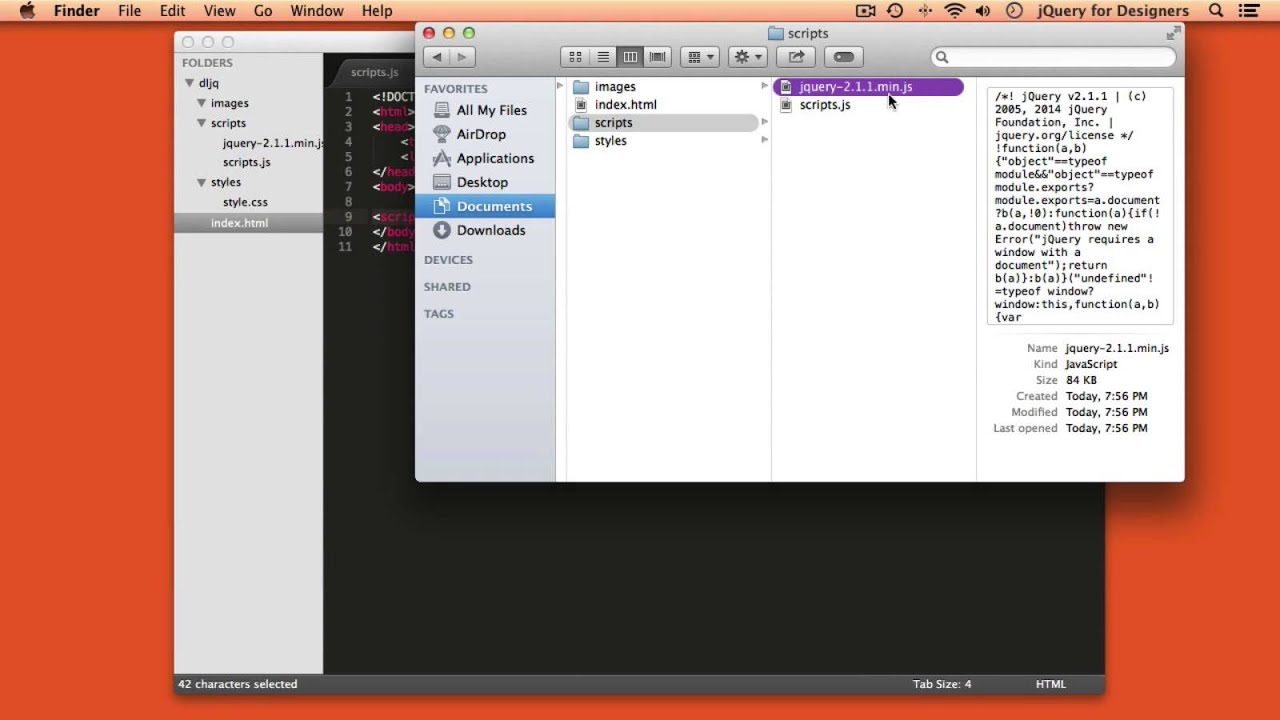Image resolution: width=1280 pixels, height=720 pixels.
Task: Click the Edit Tags button in toolbar
Action: tap(844, 57)
